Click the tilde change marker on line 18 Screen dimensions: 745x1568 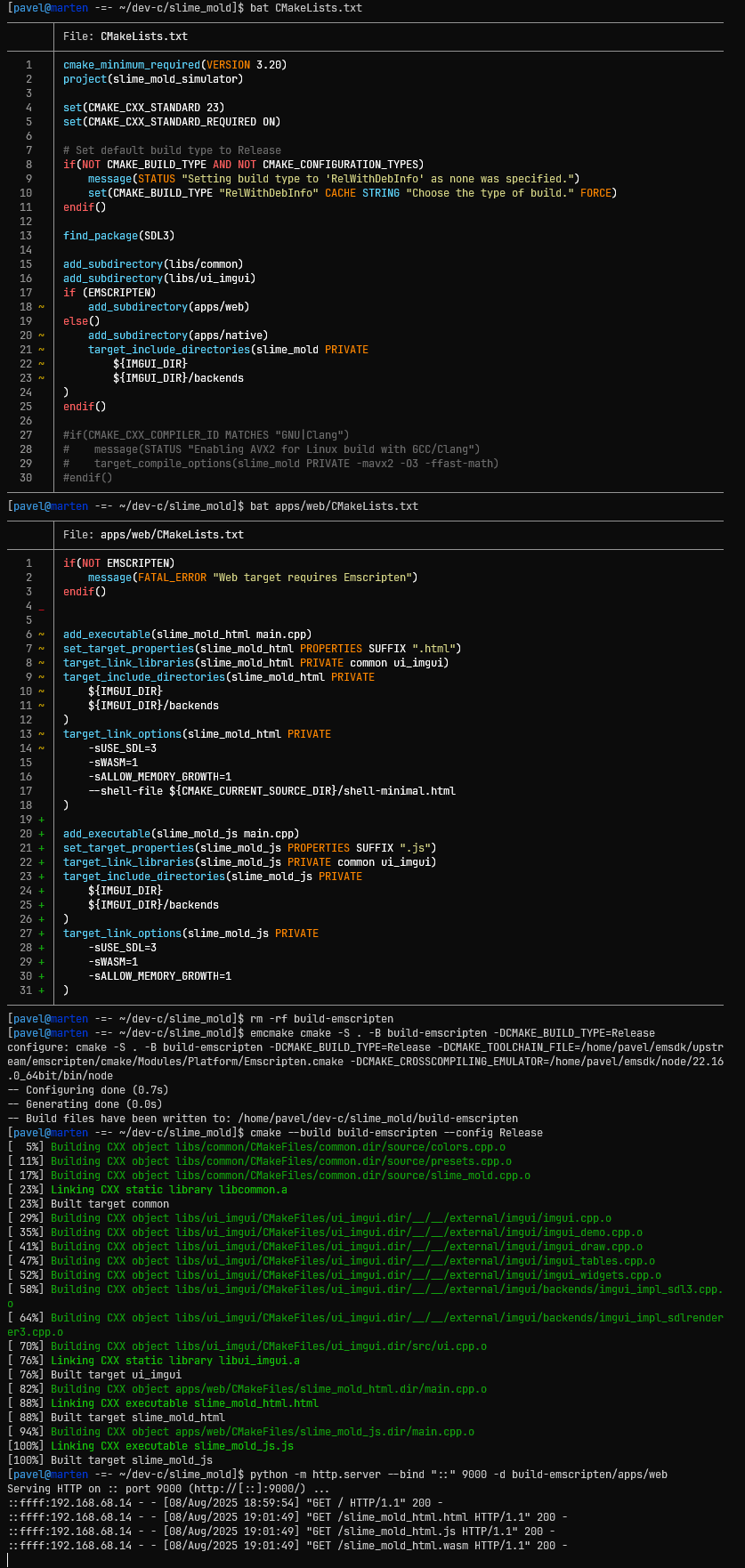pos(41,307)
